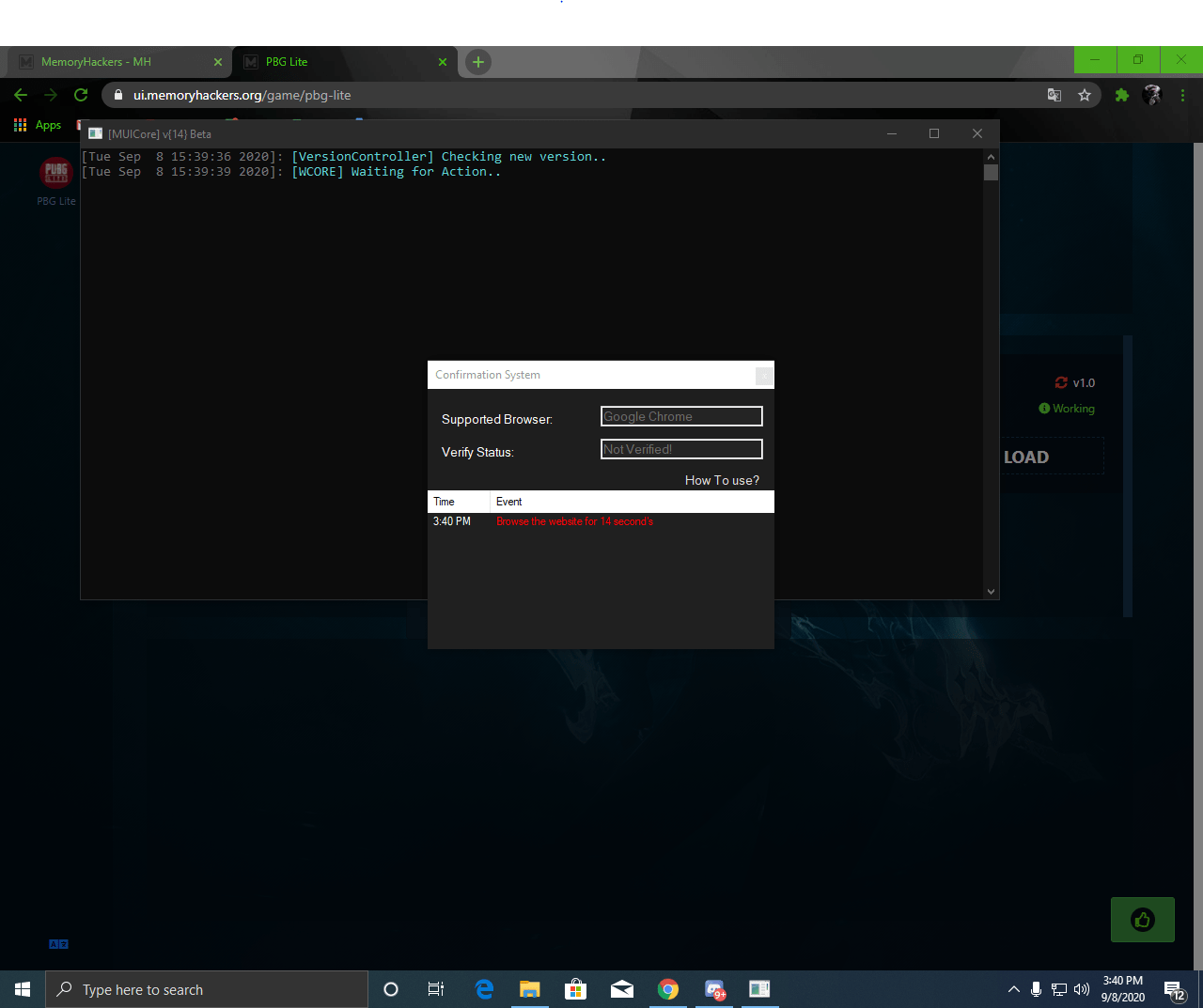1203x1008 pixels.
Task: Select the 'Browse the website' event row
Action: pos(601,521)
